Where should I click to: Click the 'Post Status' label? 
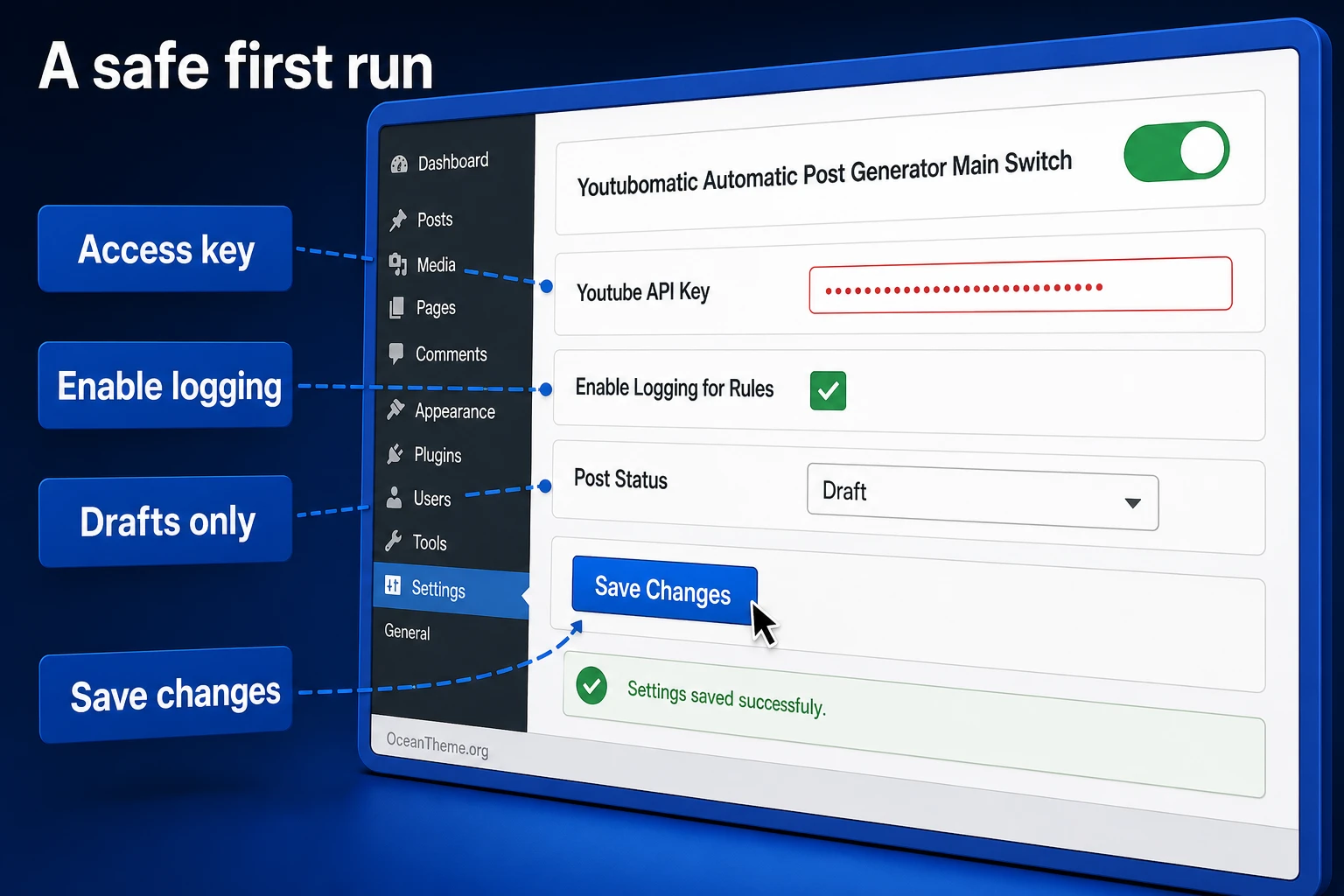pos(620,479)
